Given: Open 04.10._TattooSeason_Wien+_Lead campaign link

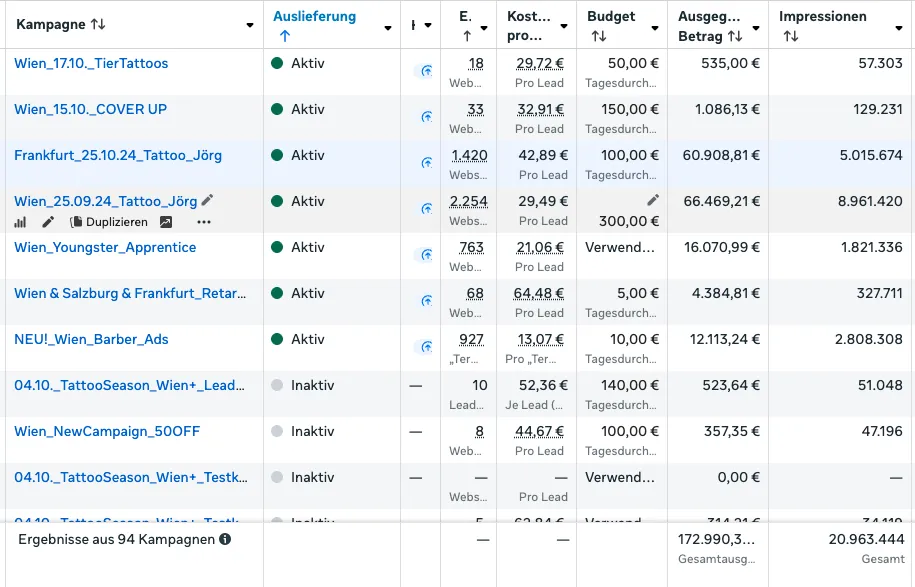Looking at the screenshot, I should (x=129, y=385).
